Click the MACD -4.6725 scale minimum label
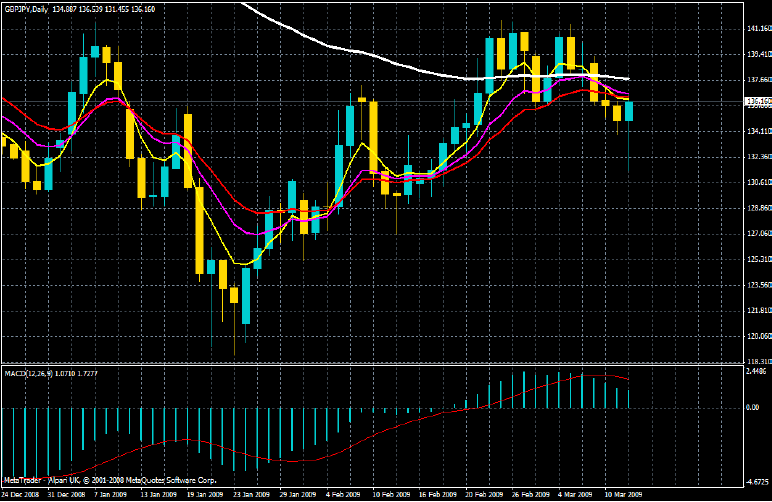The height and width of the screenshot is (502, 772). tap(757, 482)
